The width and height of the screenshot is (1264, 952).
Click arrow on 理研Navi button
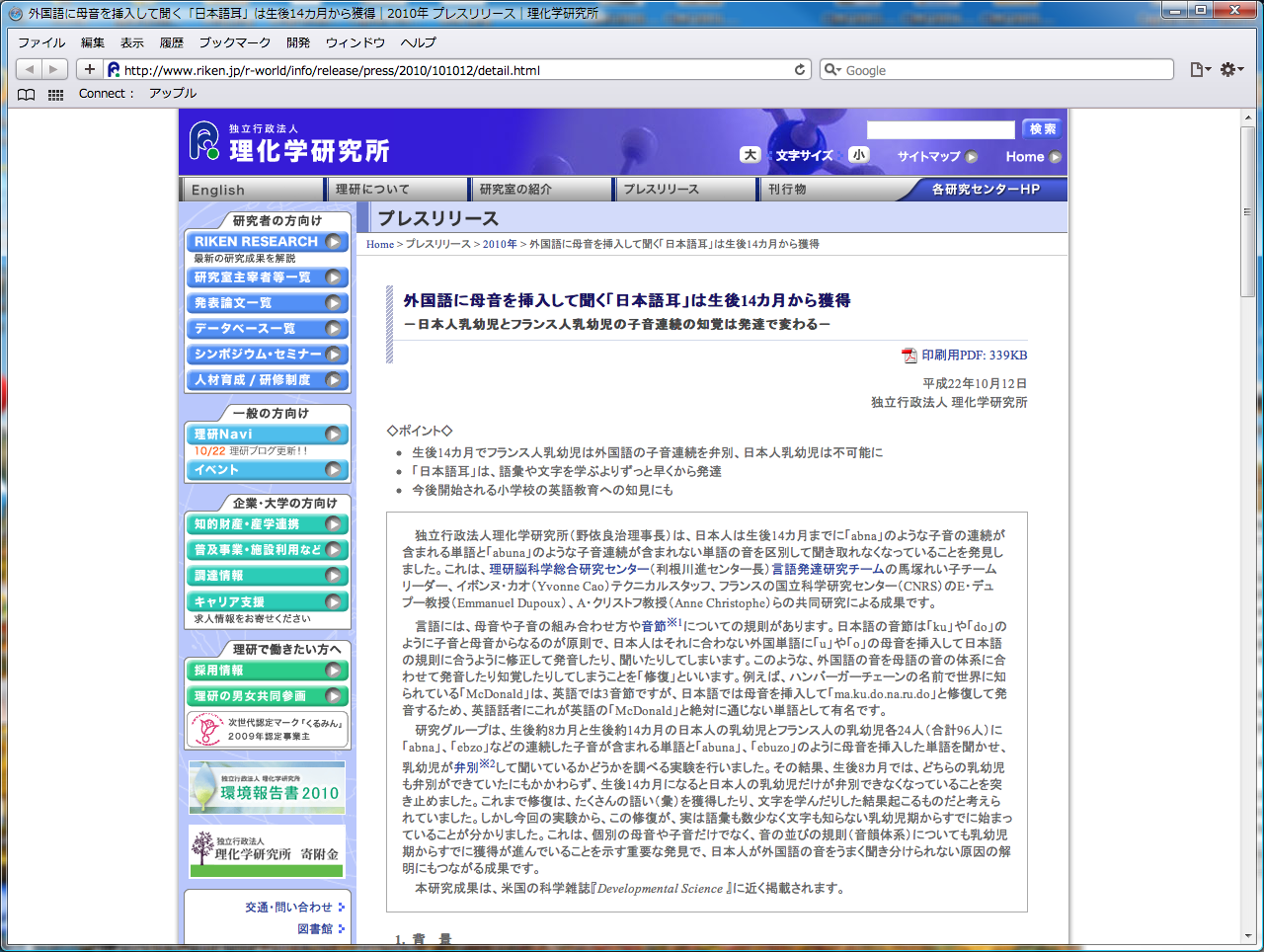[x=334, y=435]
